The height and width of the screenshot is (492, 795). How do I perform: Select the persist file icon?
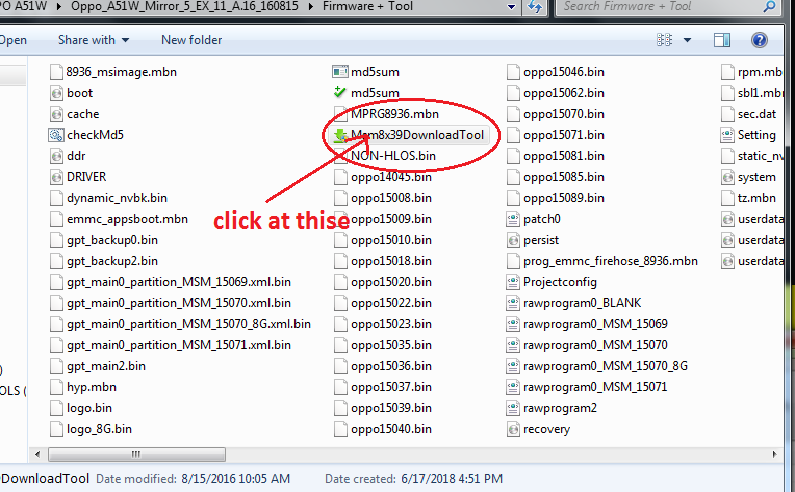tap(513, 240)
